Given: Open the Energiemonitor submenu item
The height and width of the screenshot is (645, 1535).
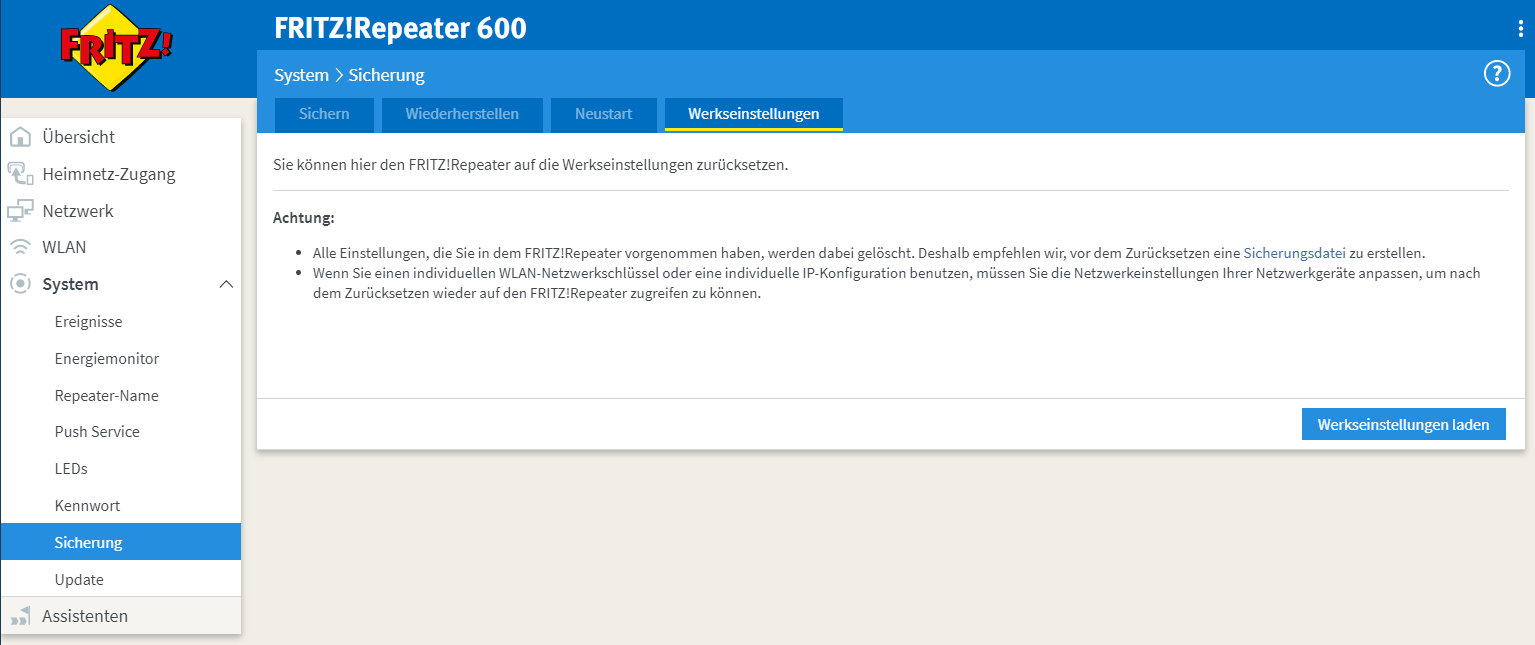Looking at the screenshot, I should click(x=121, y=359).
